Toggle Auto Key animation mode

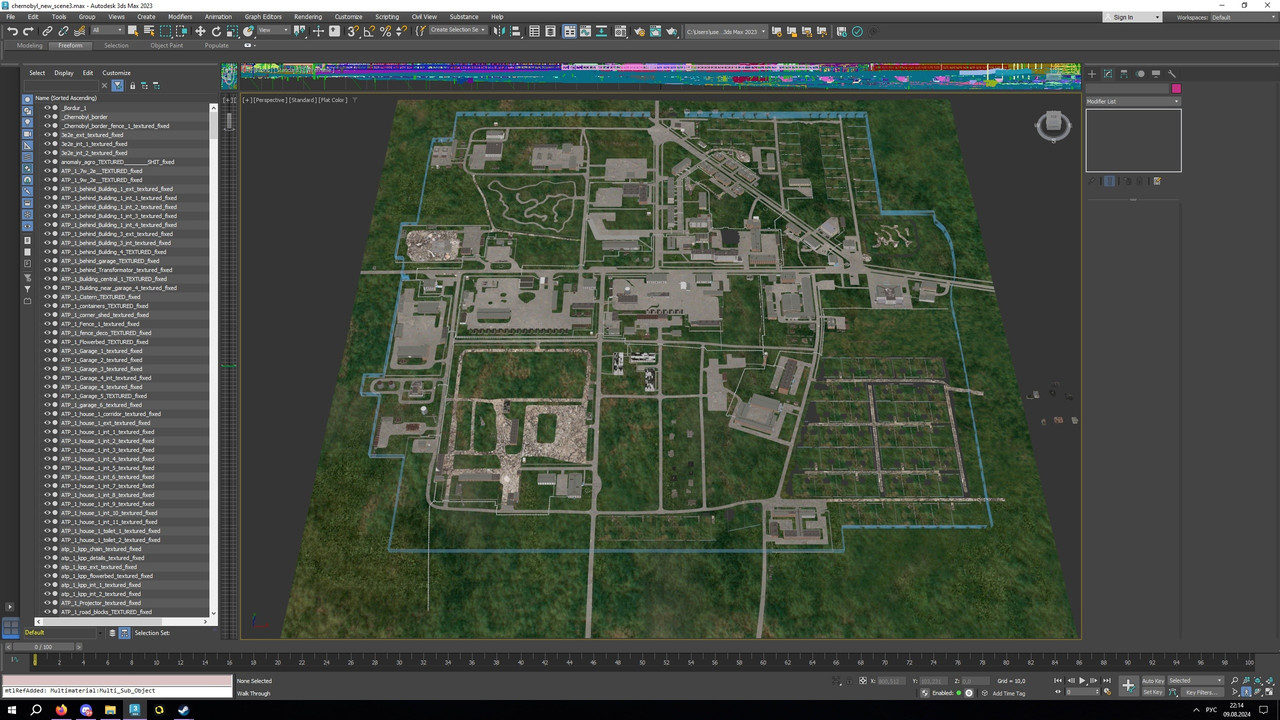click(x=1152, y=681)
